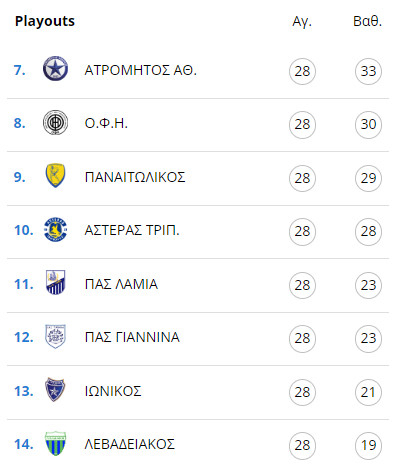Image resolution: width=397 pixels, height=468 pixels.
Task: Click the PAS Lamia striped shield crest
Action: coord(55,283)
